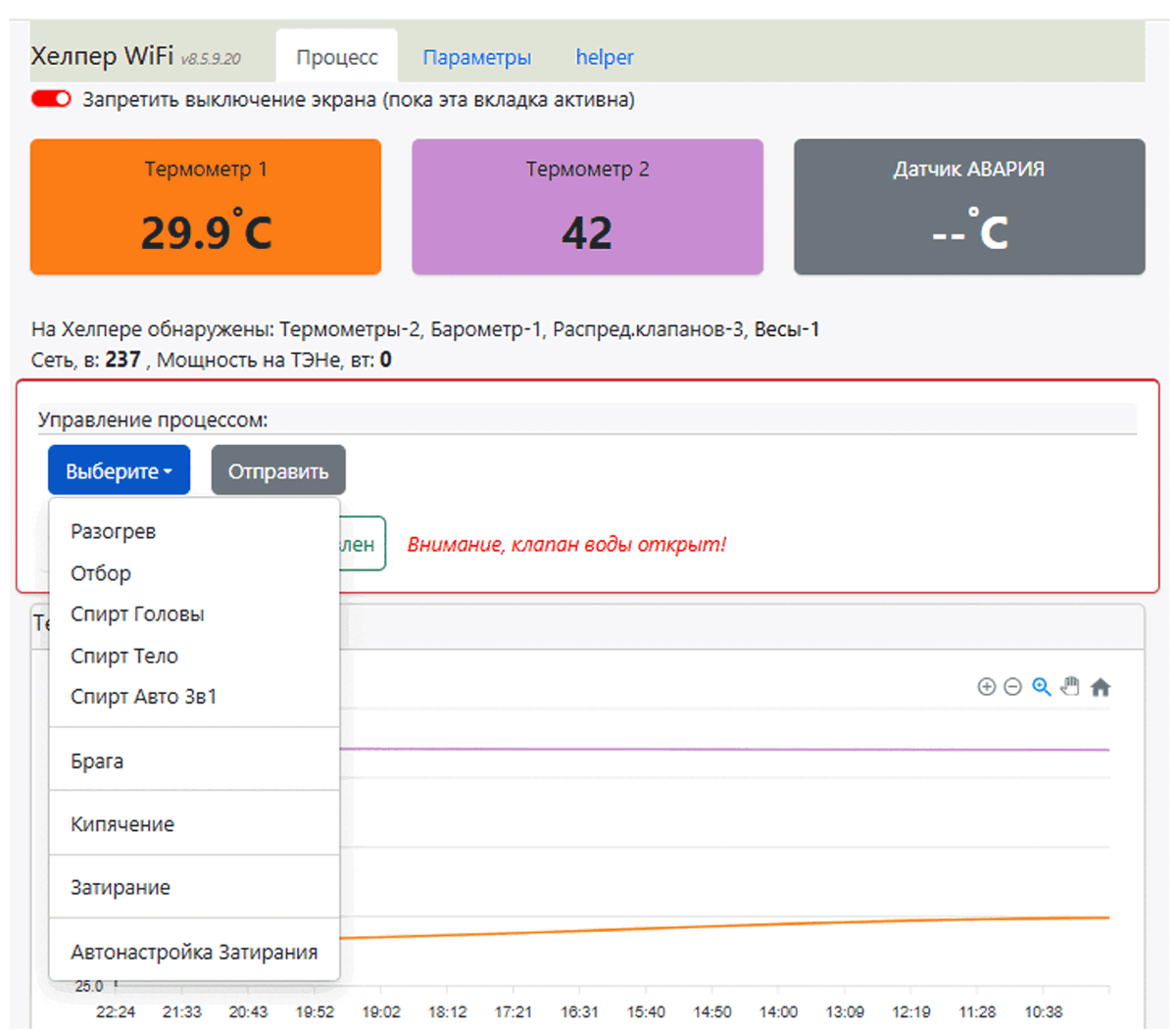The image size is (1176, 1030).
Task: Open the Выберите process dropdown
Action: (x=119, y=471)
